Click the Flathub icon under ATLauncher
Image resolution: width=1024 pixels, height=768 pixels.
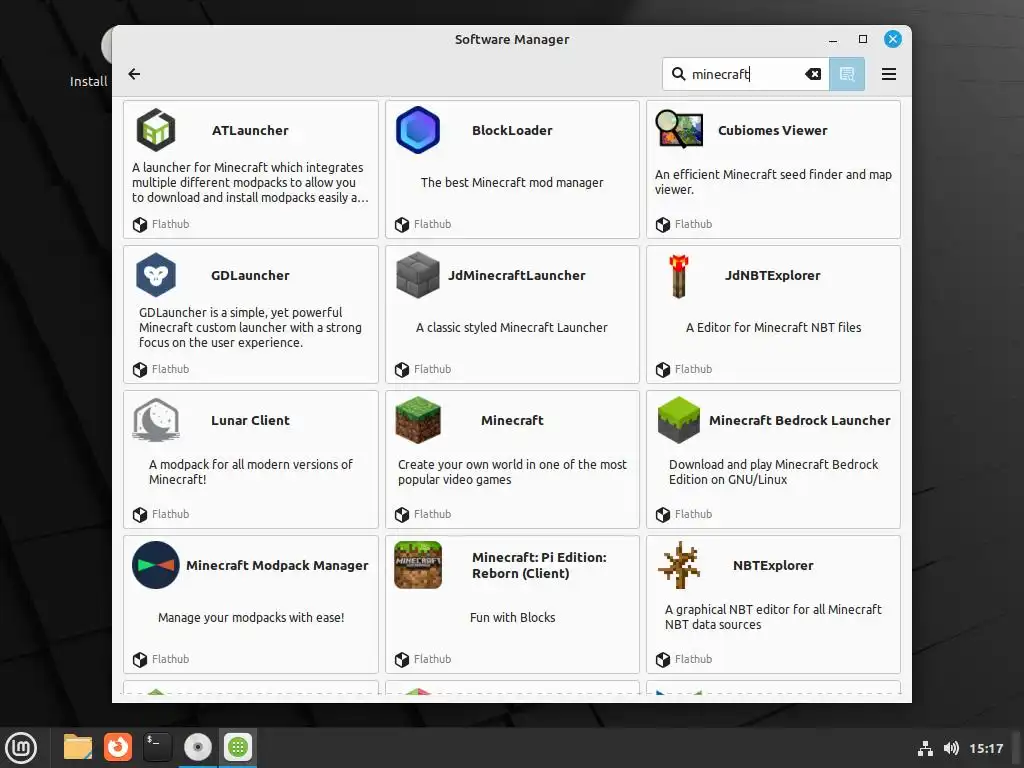140,225
